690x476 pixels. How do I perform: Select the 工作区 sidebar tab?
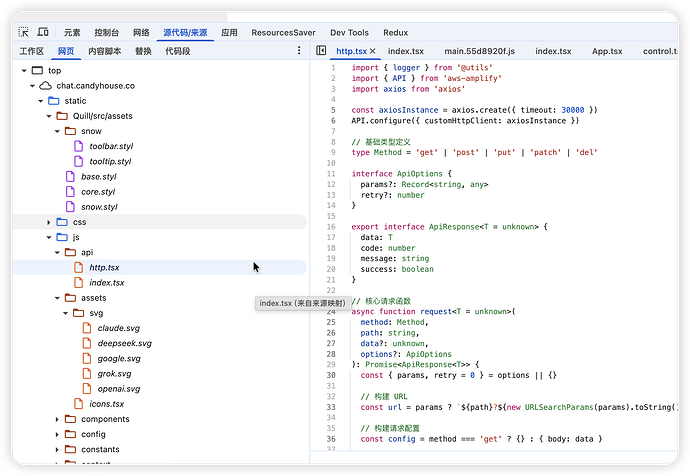[32, 51]
